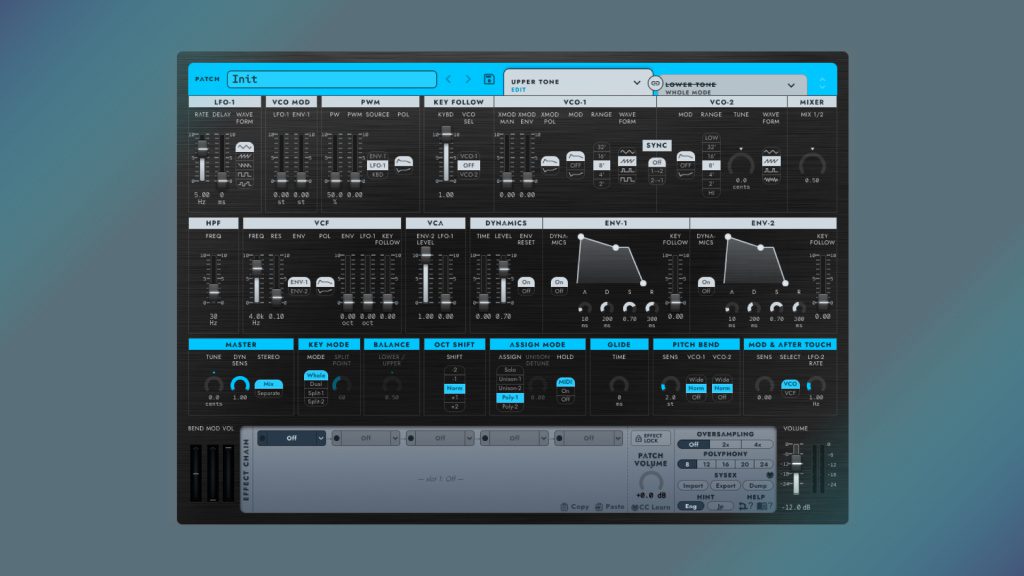Click the SYNC button
This screenshot has width=1024, height=576.
[x=656, y=145]
